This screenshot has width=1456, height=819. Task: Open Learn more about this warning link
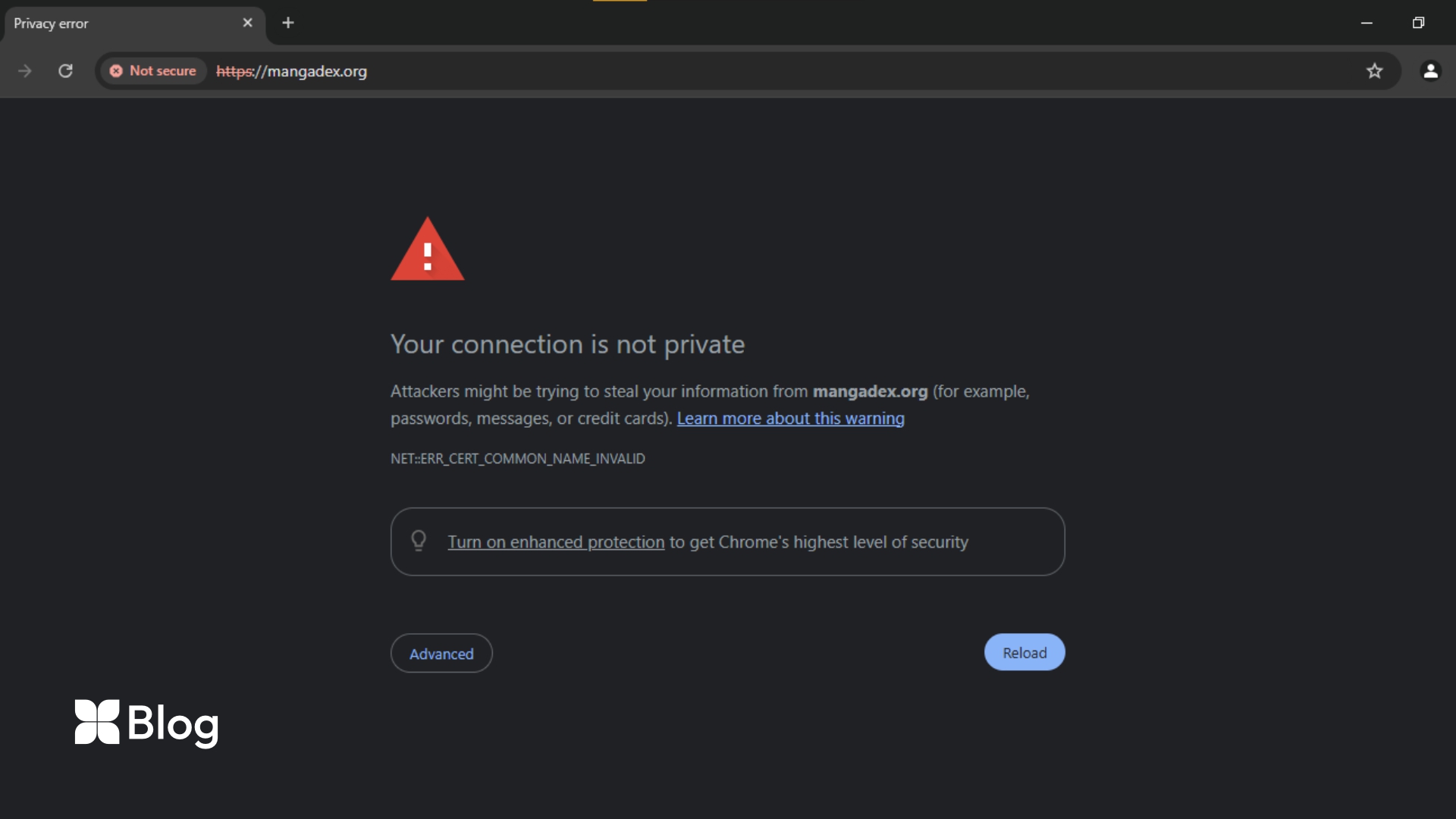[x=790, y=419]
